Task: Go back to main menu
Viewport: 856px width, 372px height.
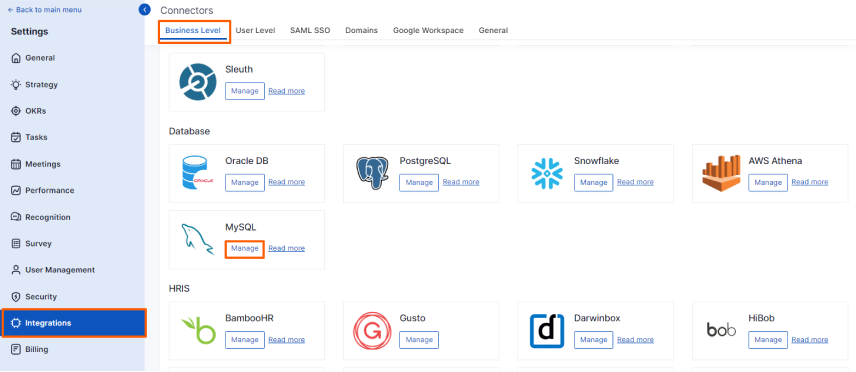Action: [45, 10]
